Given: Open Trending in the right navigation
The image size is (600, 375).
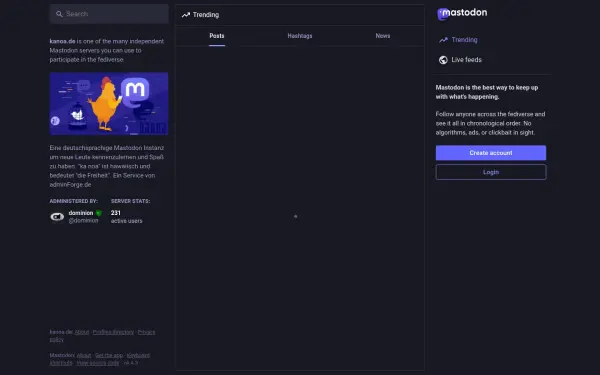Looking at the screenshot, I should 458,40.
